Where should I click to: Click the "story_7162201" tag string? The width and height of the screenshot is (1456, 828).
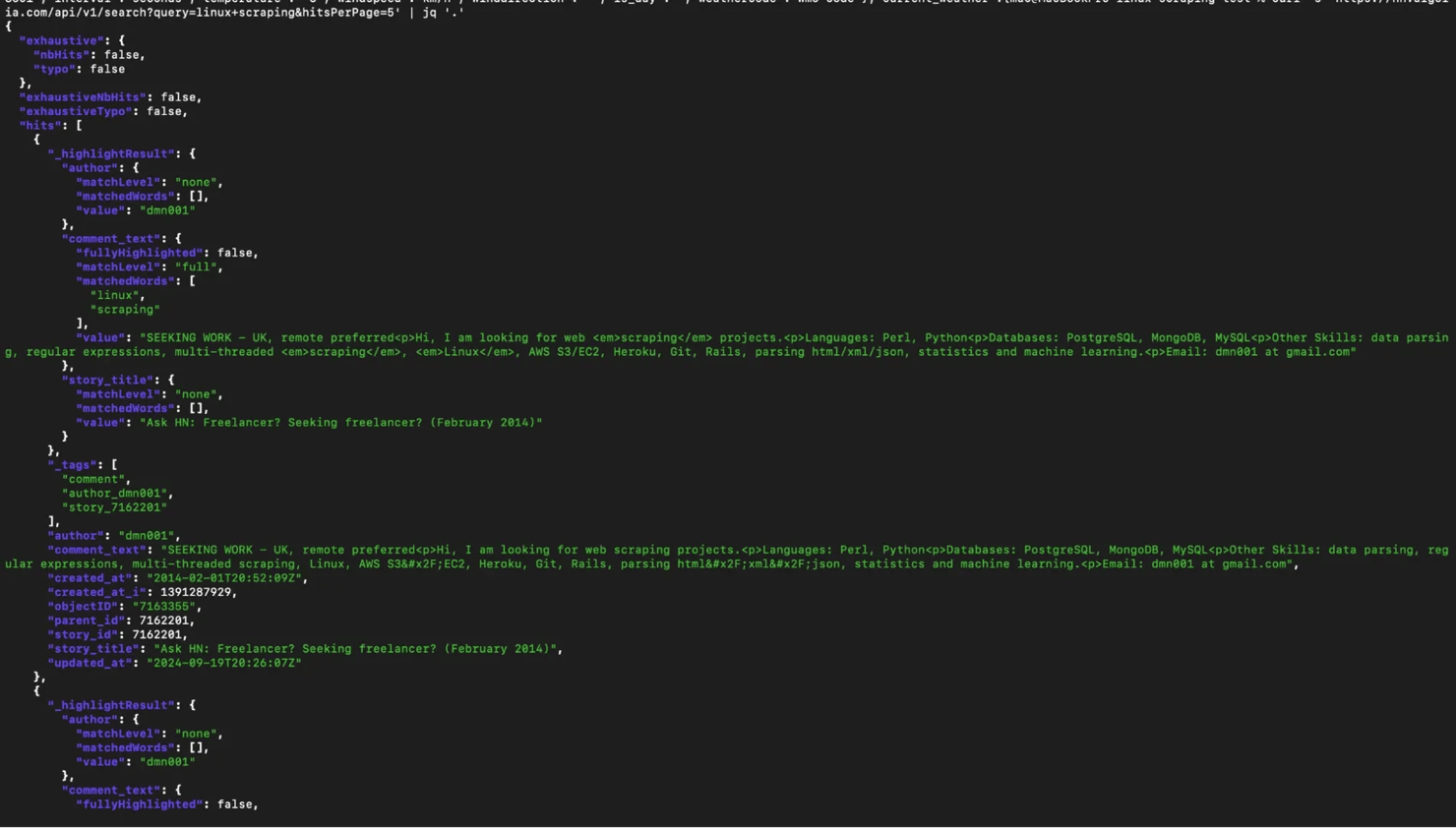(114, 507)
